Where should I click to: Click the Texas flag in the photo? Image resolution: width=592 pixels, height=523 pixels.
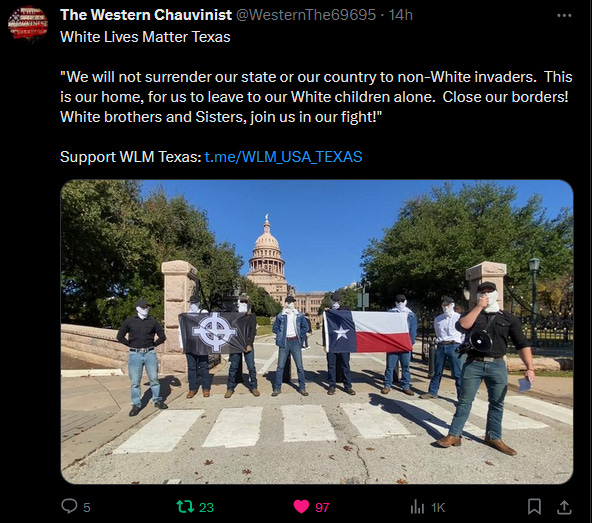[x=368, y=332]
